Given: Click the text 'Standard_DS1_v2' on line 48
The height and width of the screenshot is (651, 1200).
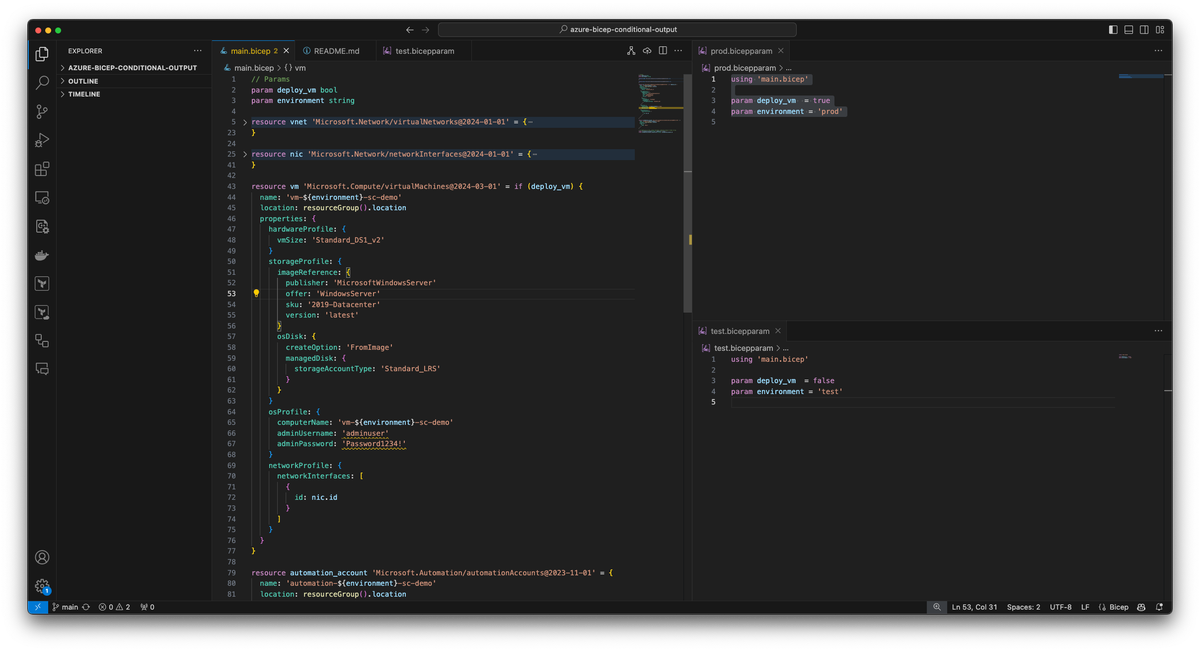Looking at the screenshot, I should [x=348, y=240].
